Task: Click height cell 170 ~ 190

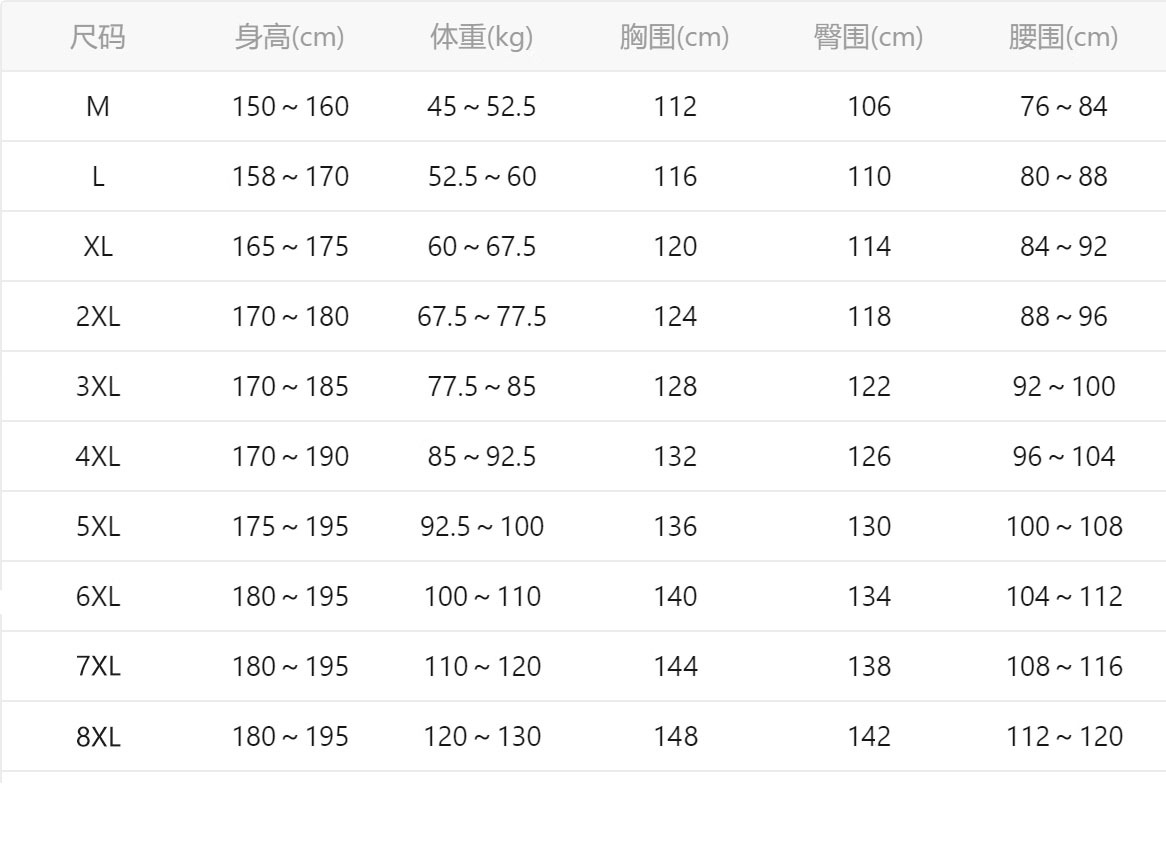Action: 290,457
